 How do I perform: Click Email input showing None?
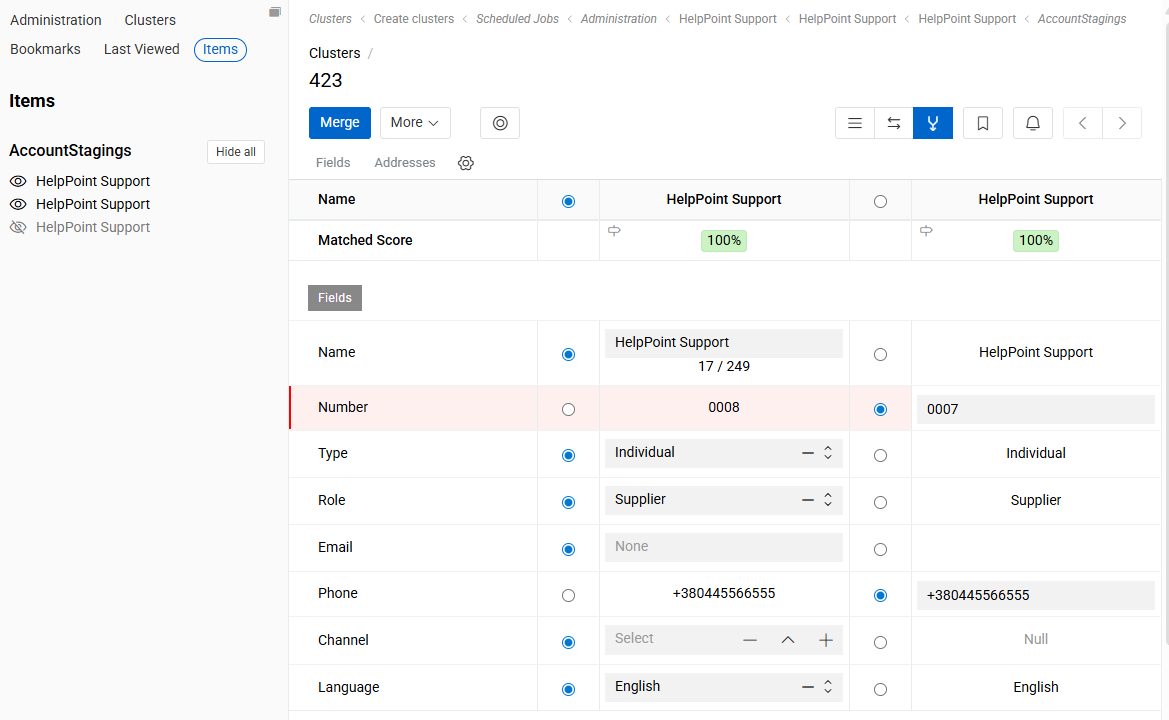[723, 547]
